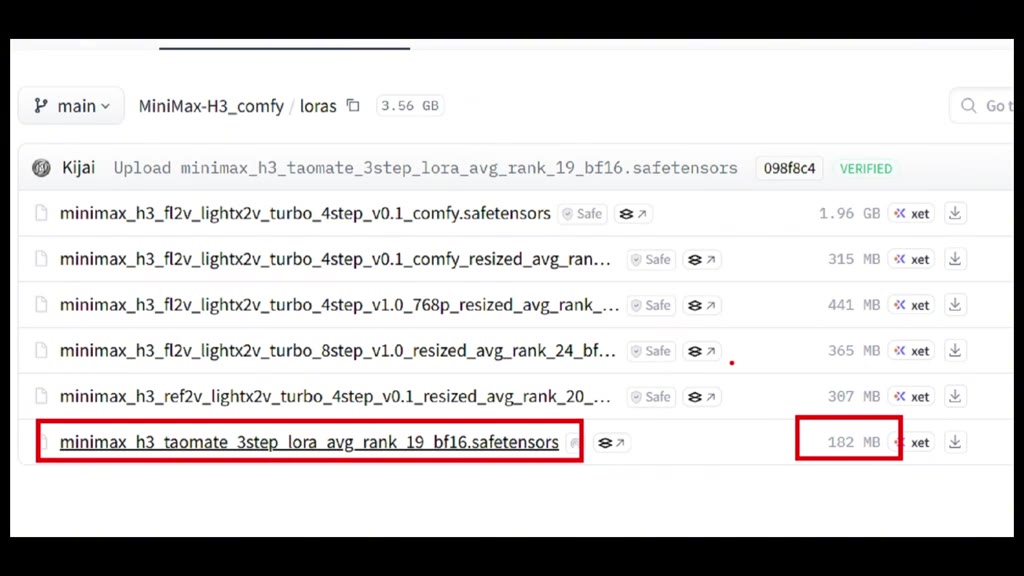Image resolution: width=1024 pixels, height=576 pixels.
Task: Click the 1.96 GB file size
Action: (x=850, y=214)
